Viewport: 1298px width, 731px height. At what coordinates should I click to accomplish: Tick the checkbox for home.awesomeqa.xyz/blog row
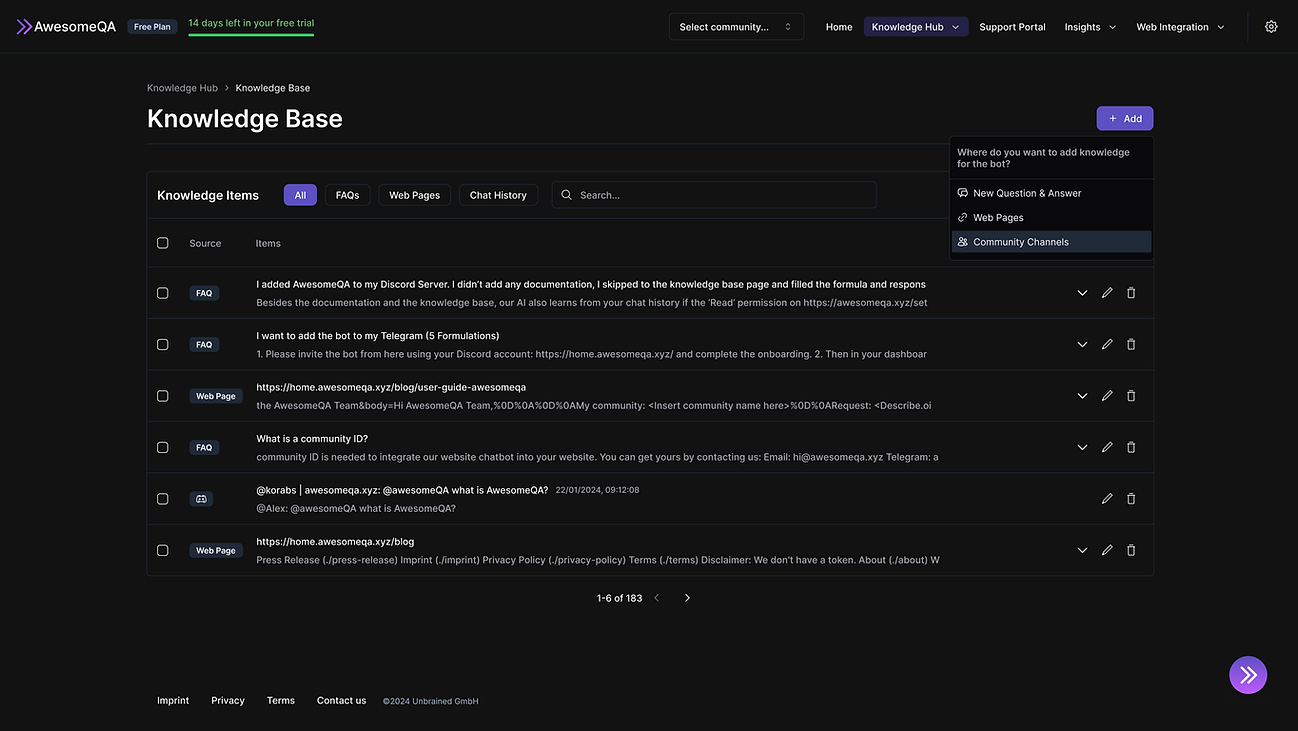tap(163, 550)
